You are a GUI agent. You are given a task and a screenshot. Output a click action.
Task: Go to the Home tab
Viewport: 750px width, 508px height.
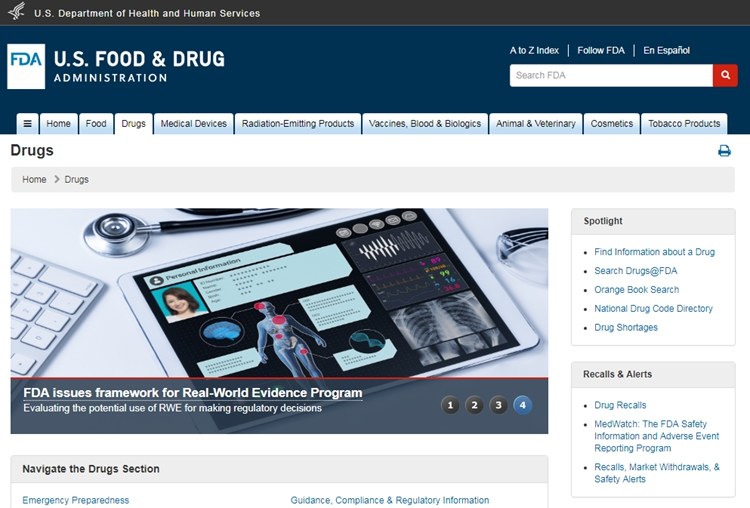[x=58, y=124]
